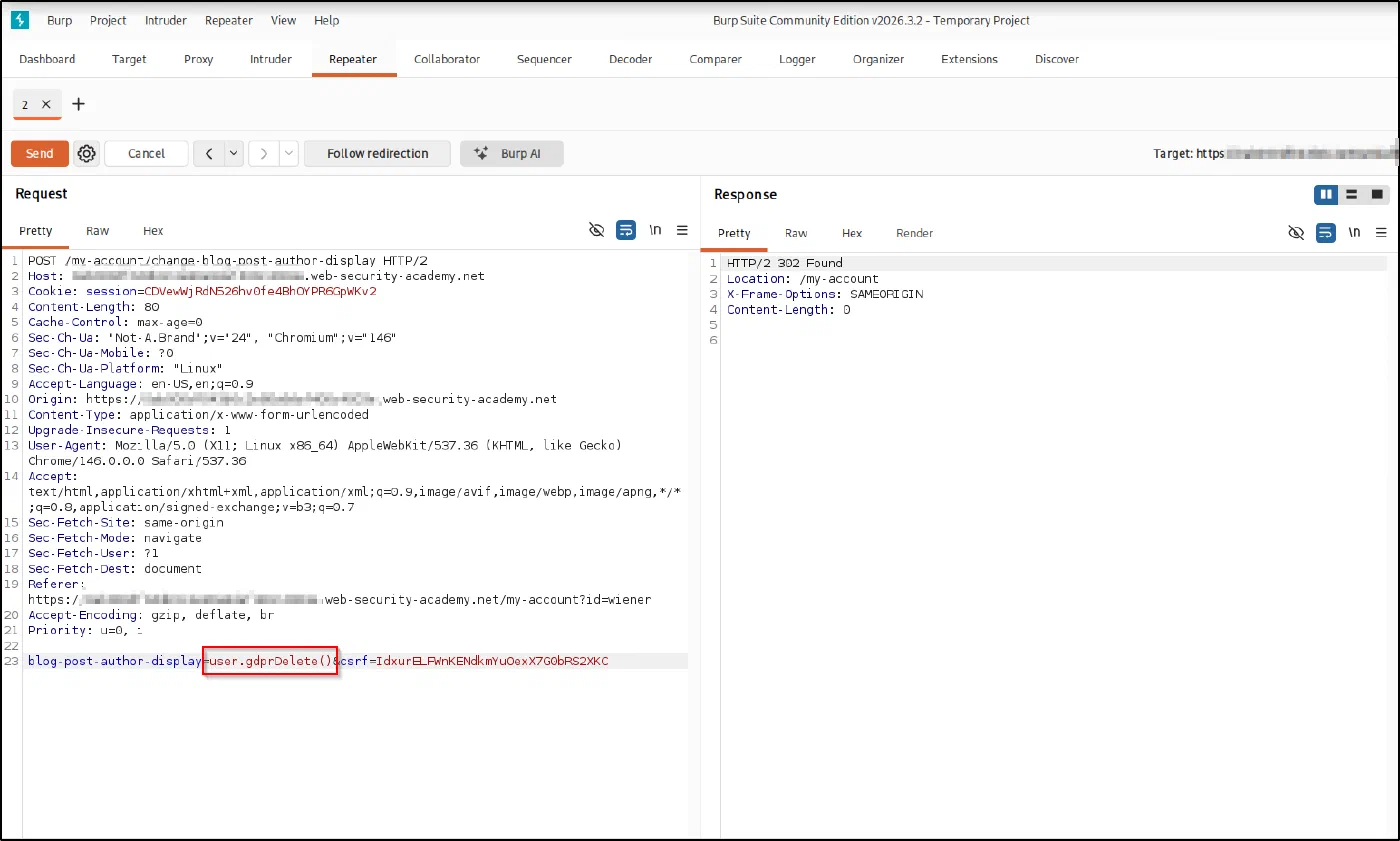Toggle show newlines \n in Response panel
This screenshot has width=1400, height=841.
pos(1354,233)
